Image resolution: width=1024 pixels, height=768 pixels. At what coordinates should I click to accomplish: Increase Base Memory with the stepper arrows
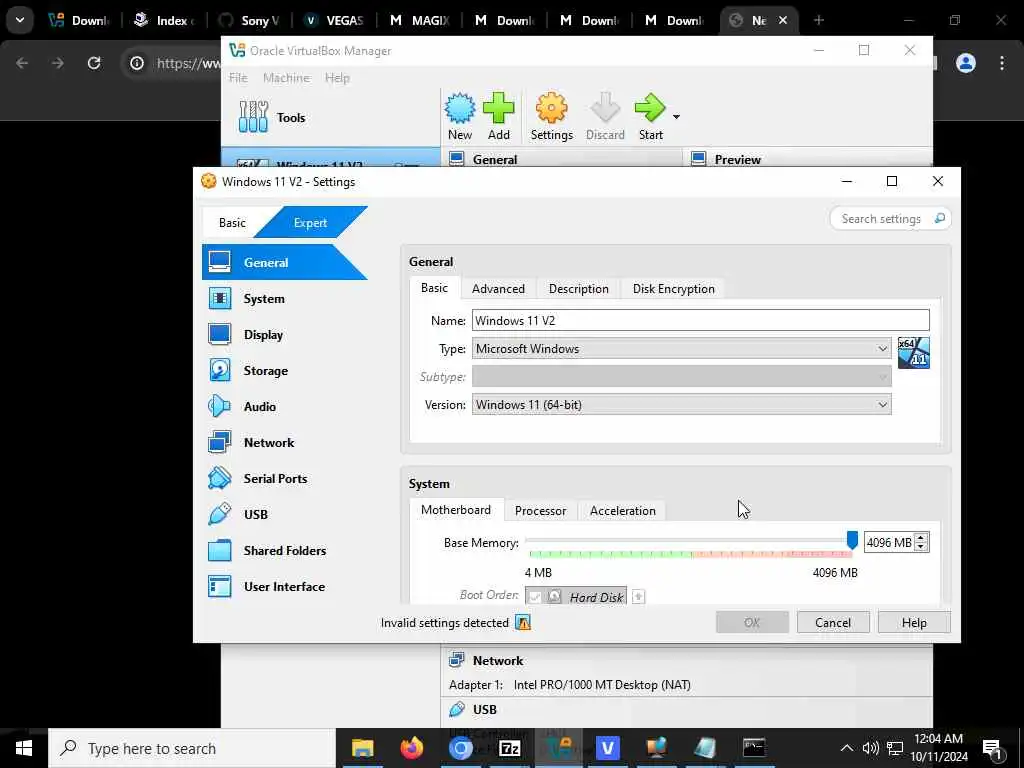pos(921,537)
